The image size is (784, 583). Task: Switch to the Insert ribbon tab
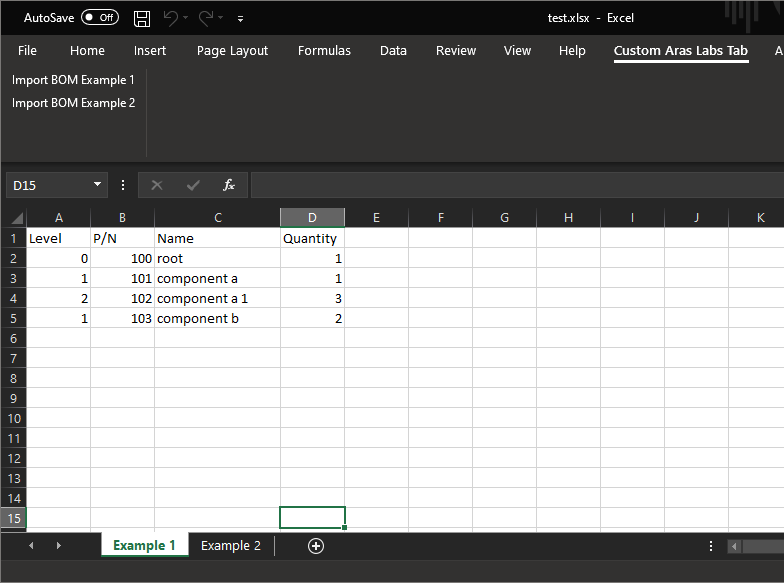[x=150, y=50]
